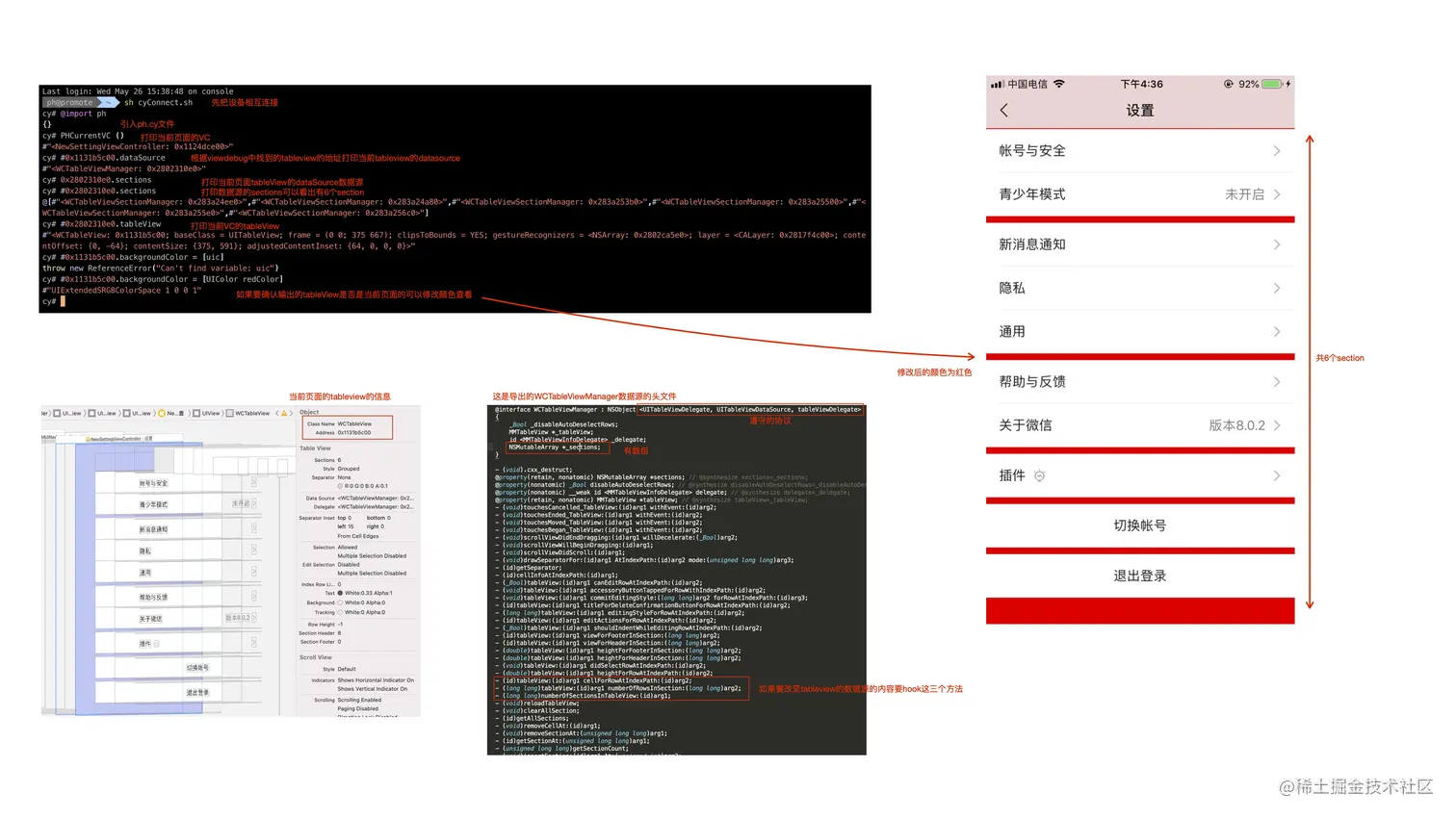Click the terminal cursor after the cy# prompt
The image size is (1456, 819).
coord(61,301)
